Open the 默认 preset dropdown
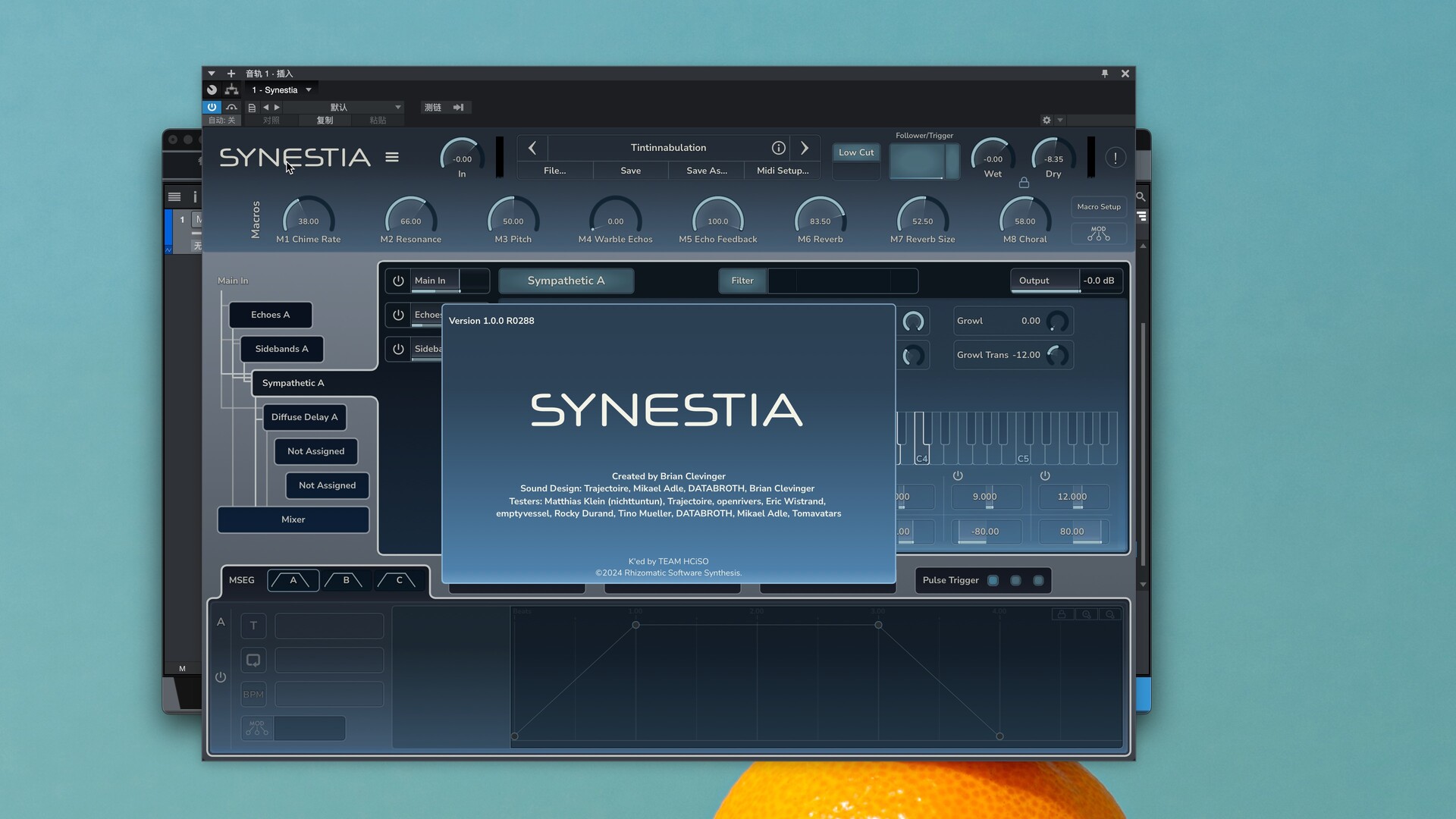Viewport: 1456px width, 819px height. pyautogui.click(x=344, y=108)
